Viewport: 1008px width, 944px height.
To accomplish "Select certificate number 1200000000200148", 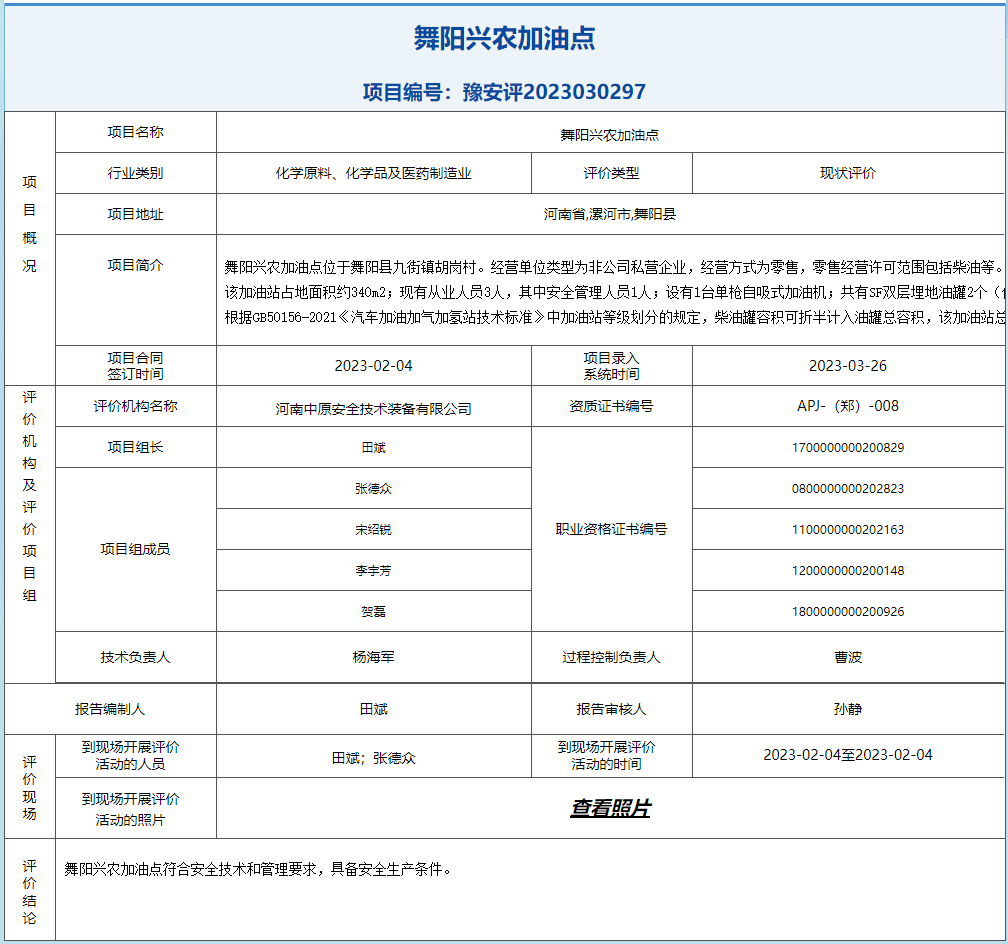I will click(x=848, y=570).
